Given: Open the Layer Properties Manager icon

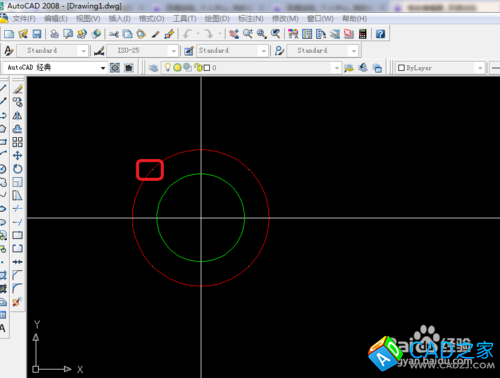Looking at the screenshot, I should [x=153, y=68].
